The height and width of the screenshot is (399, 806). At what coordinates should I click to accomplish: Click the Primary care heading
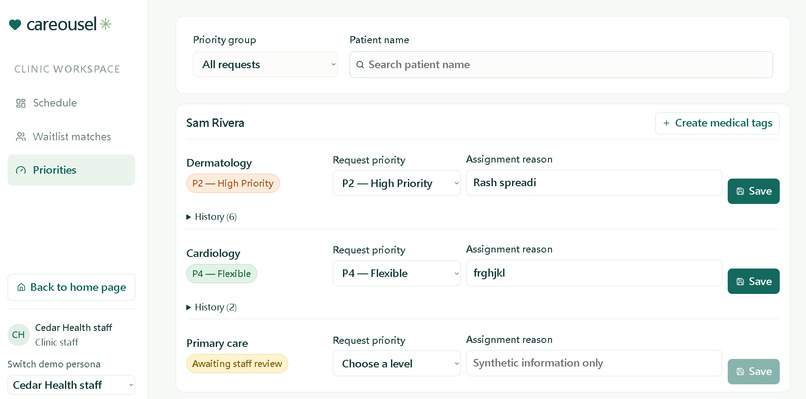coord(217,343)
